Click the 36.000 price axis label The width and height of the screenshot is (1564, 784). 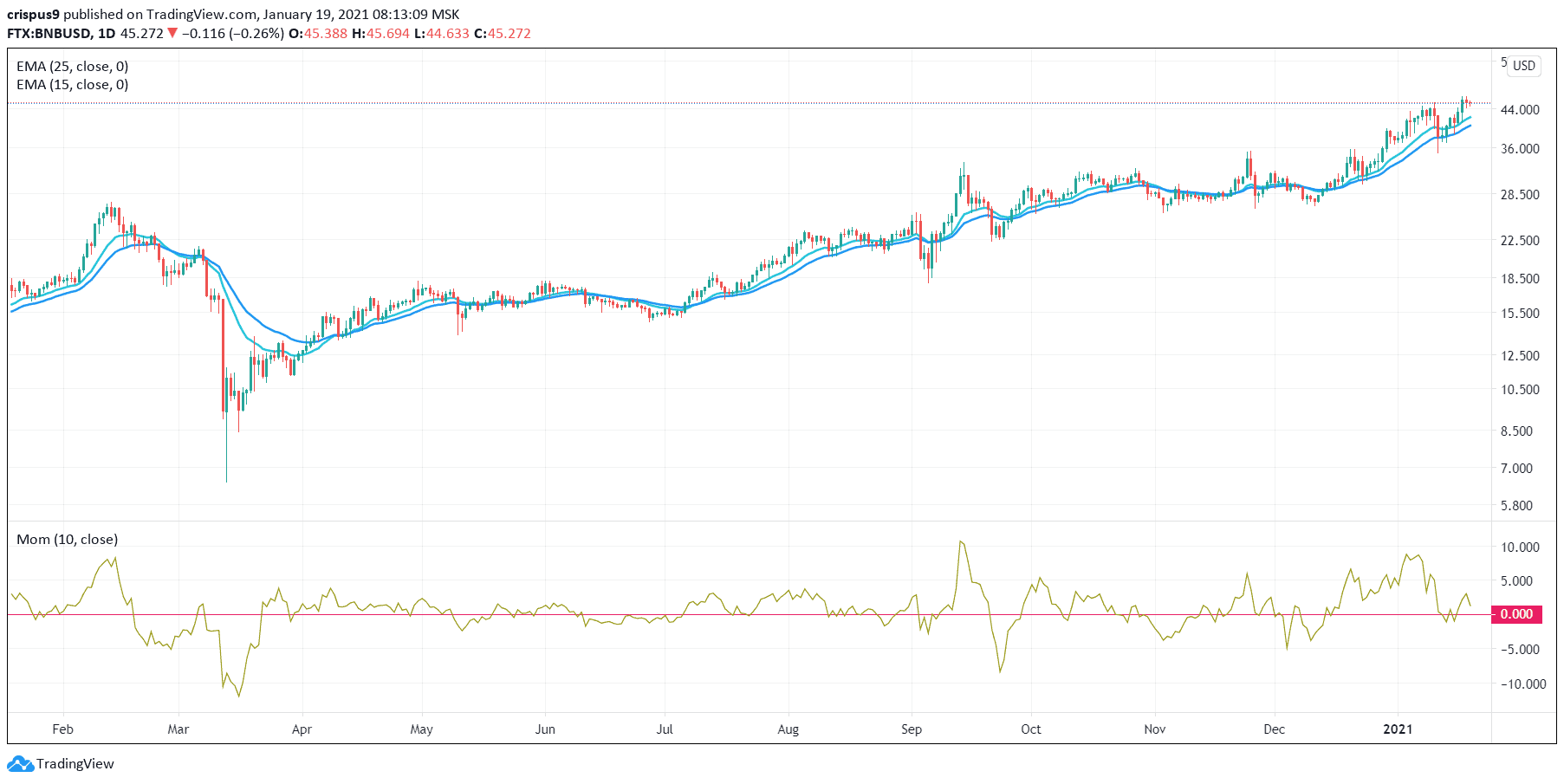[1521, 149]
